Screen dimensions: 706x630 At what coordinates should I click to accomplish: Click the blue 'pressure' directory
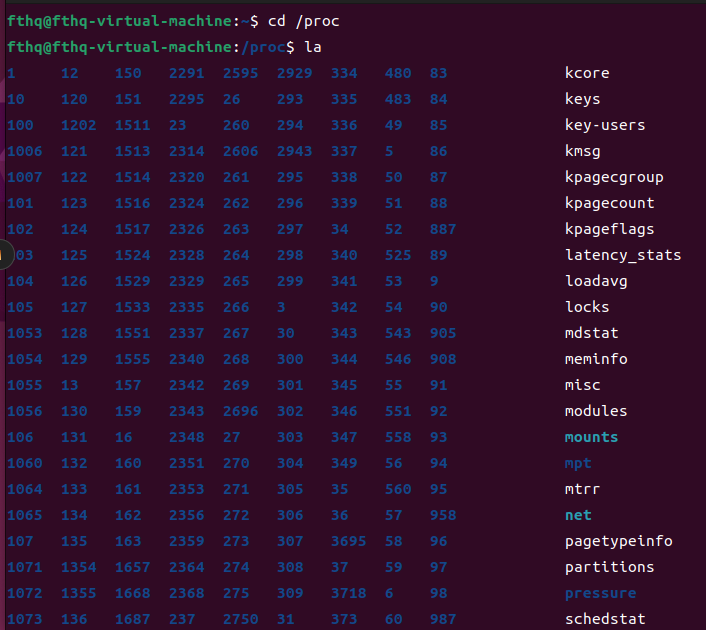click(601, 594)
